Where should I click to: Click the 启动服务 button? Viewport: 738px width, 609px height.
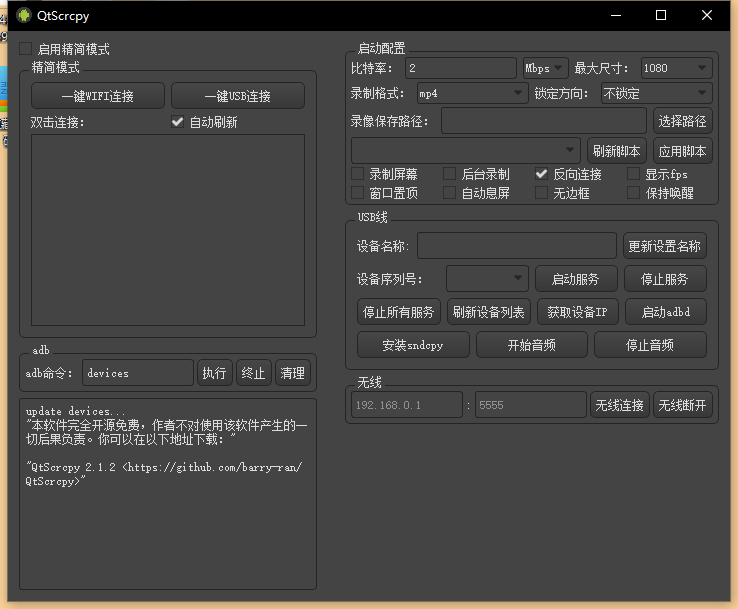pos(576,279)
